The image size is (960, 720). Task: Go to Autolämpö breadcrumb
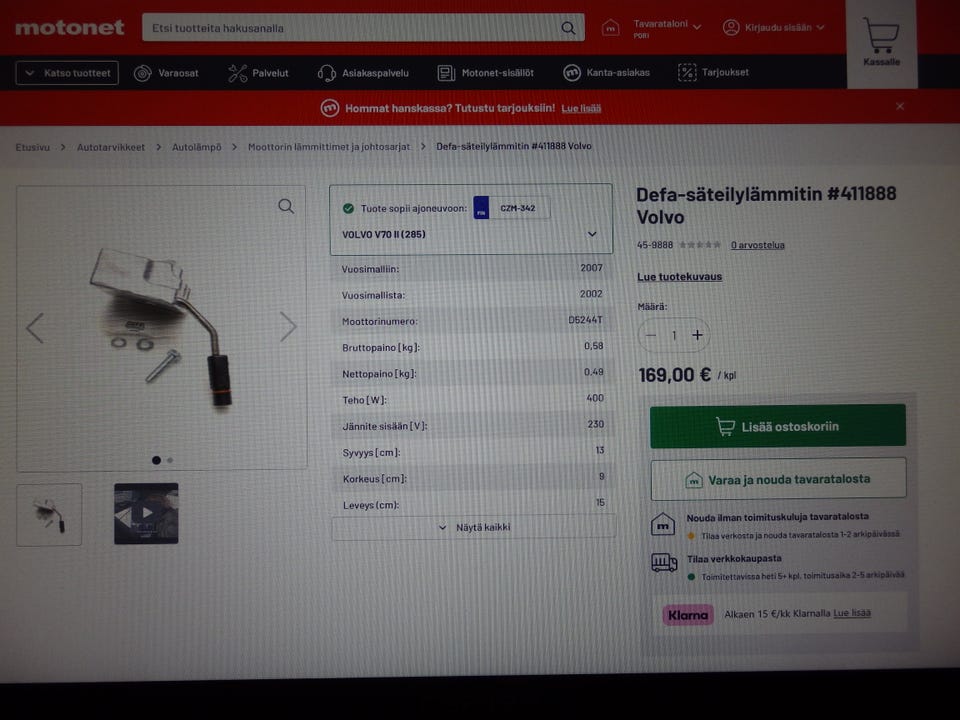197,147
